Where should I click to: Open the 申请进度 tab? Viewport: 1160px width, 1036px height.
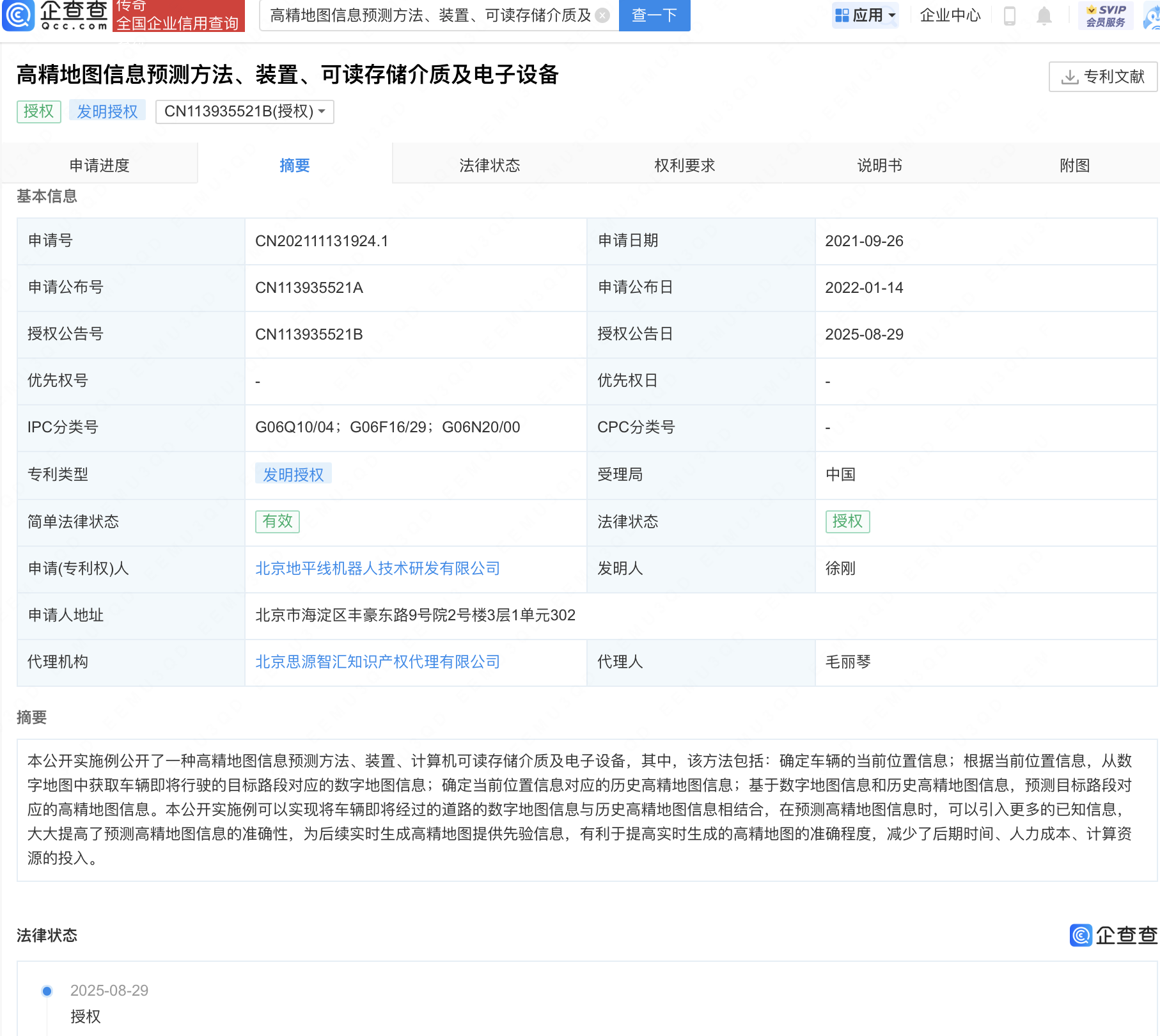coord(99,166)
